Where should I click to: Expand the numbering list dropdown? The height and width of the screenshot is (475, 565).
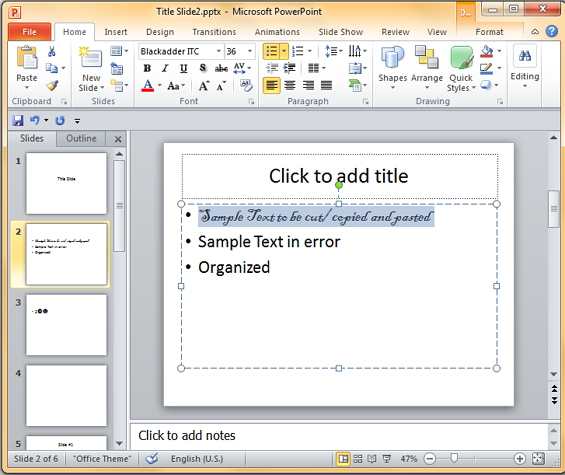pos(310,51)
